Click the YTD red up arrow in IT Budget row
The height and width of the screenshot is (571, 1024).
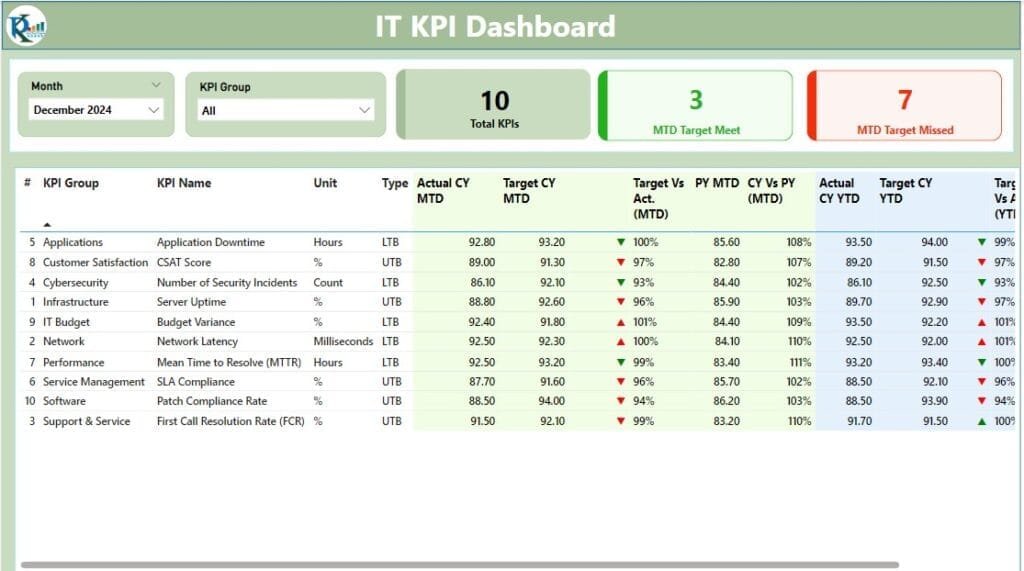click(982, 322)
